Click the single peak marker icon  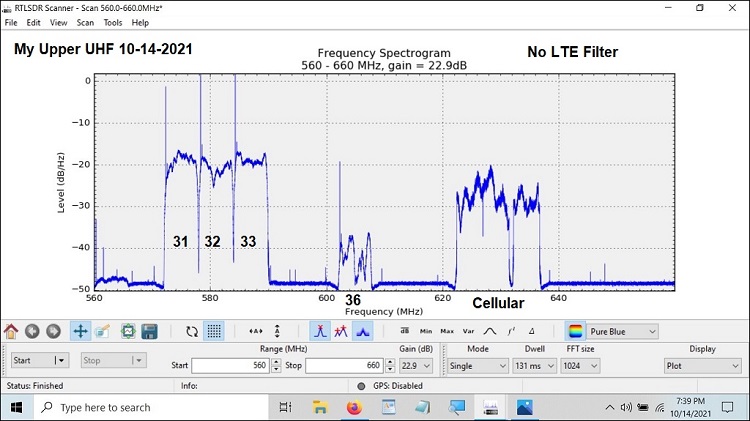[x=319, y=331]
